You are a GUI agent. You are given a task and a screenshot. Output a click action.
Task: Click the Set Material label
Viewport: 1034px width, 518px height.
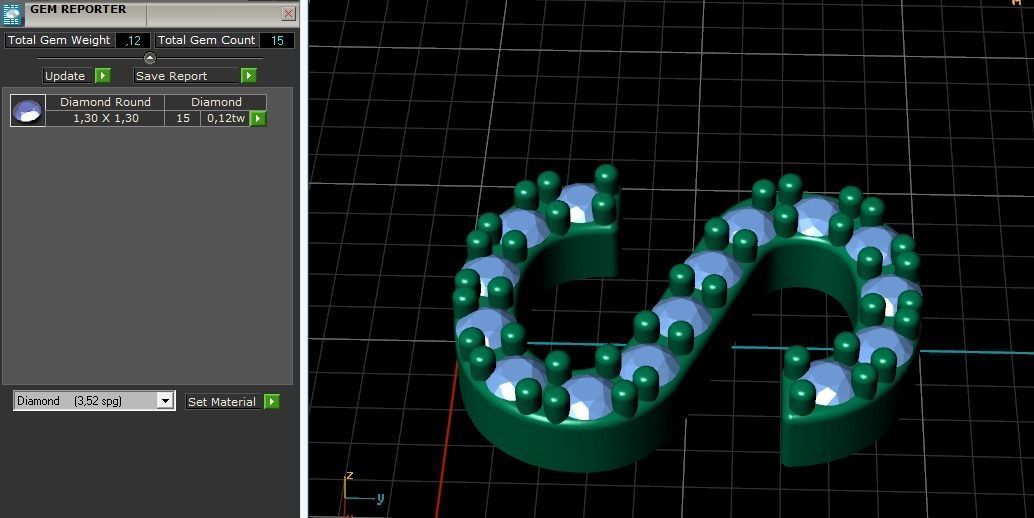(222, 402)
